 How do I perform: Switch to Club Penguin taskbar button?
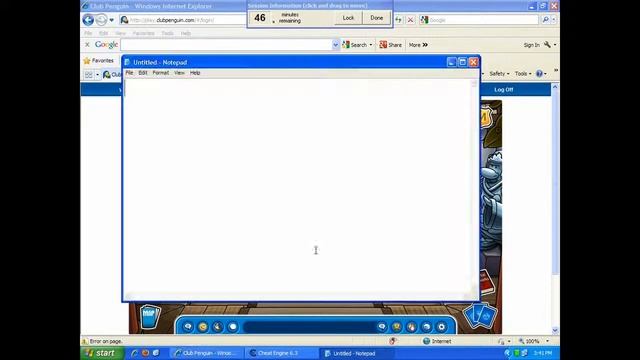point(206,353)
